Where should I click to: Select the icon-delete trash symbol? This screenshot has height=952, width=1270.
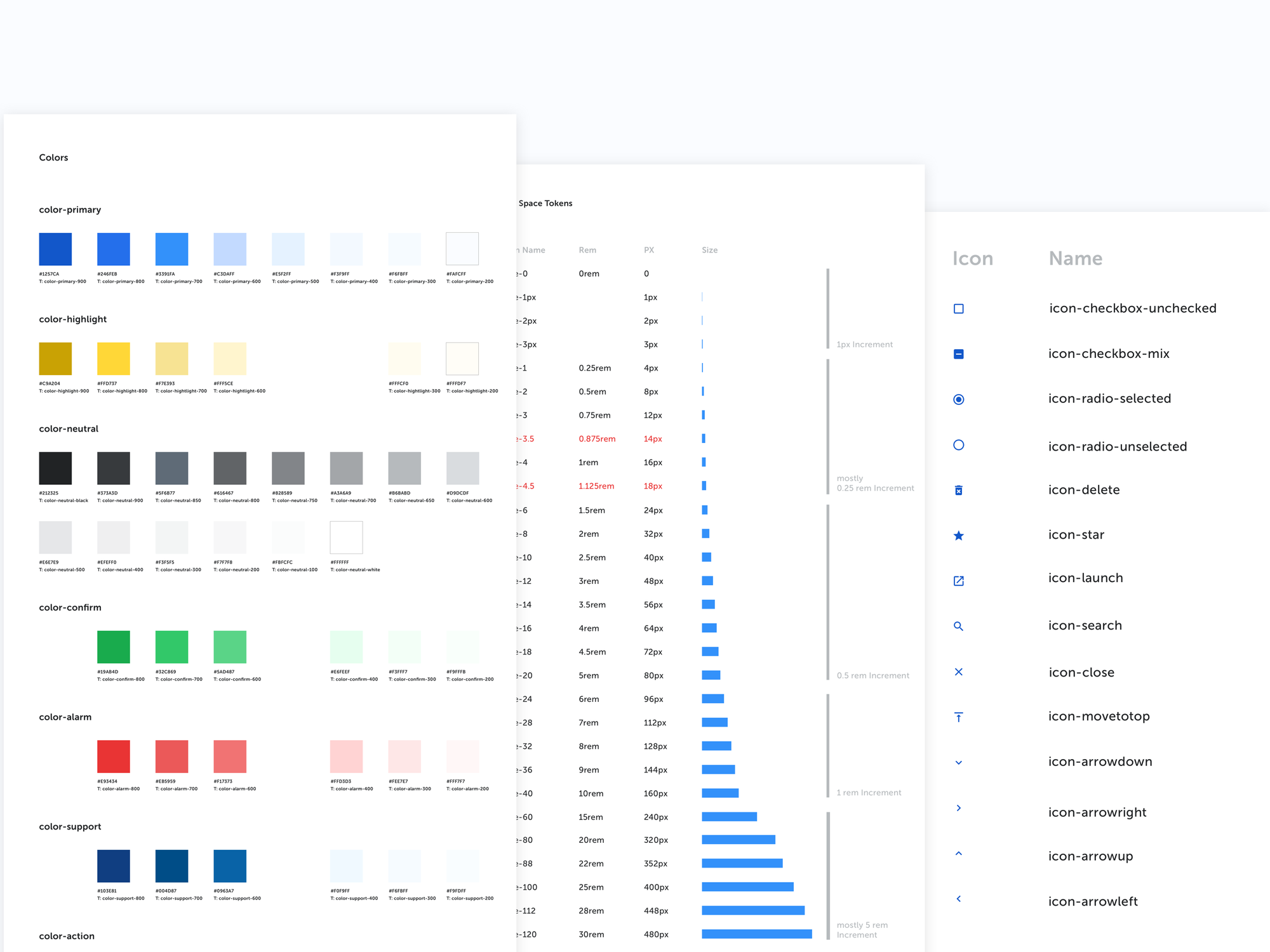pyautogui.click(x=958, y=489)
